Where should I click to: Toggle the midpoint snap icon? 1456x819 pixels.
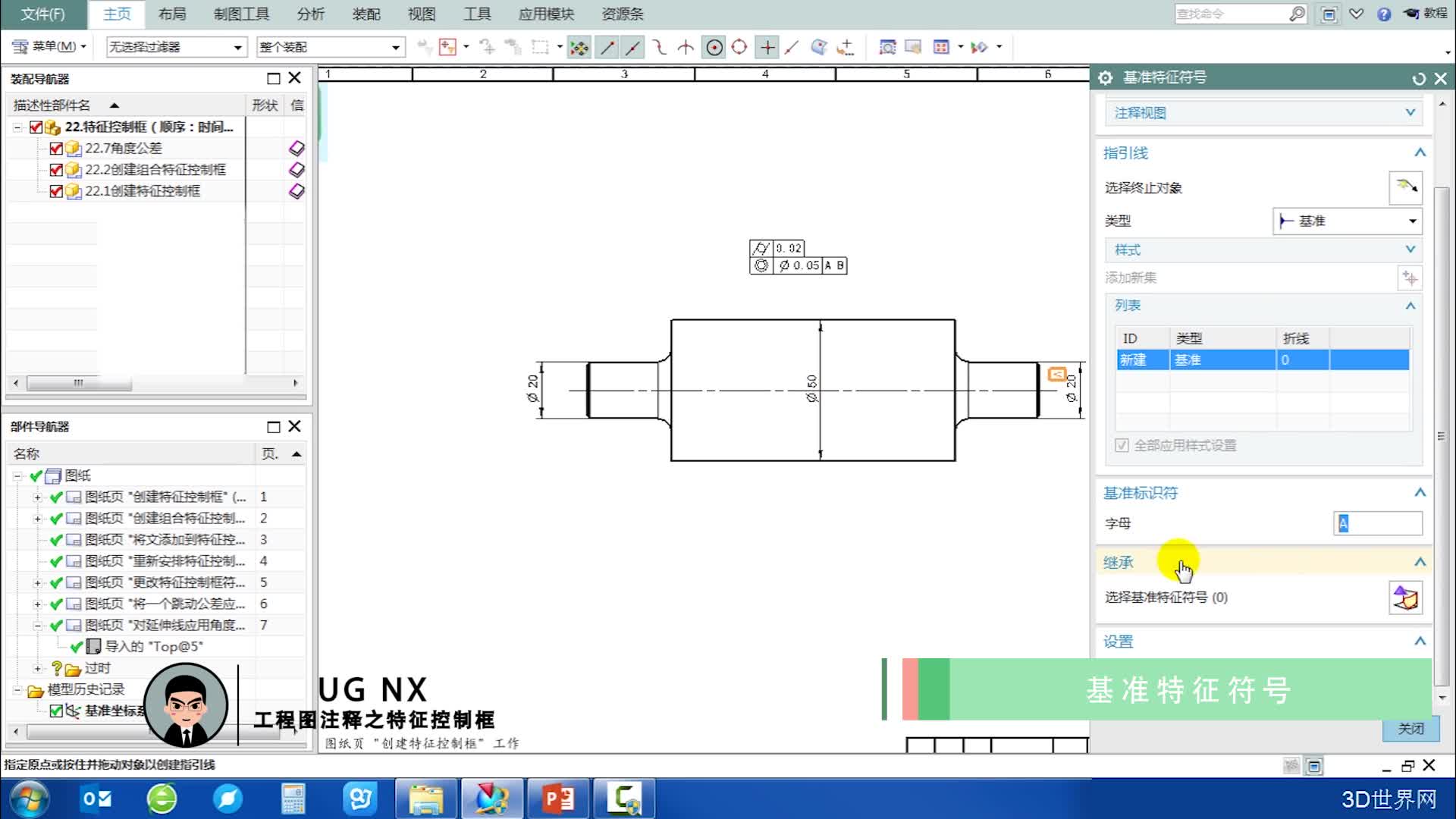click(x=632, y=48)
